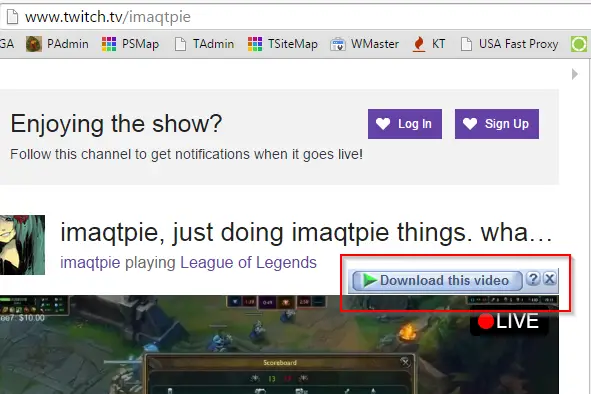
Task: Open the League of Legends game link
Action: tap(248, 262)
